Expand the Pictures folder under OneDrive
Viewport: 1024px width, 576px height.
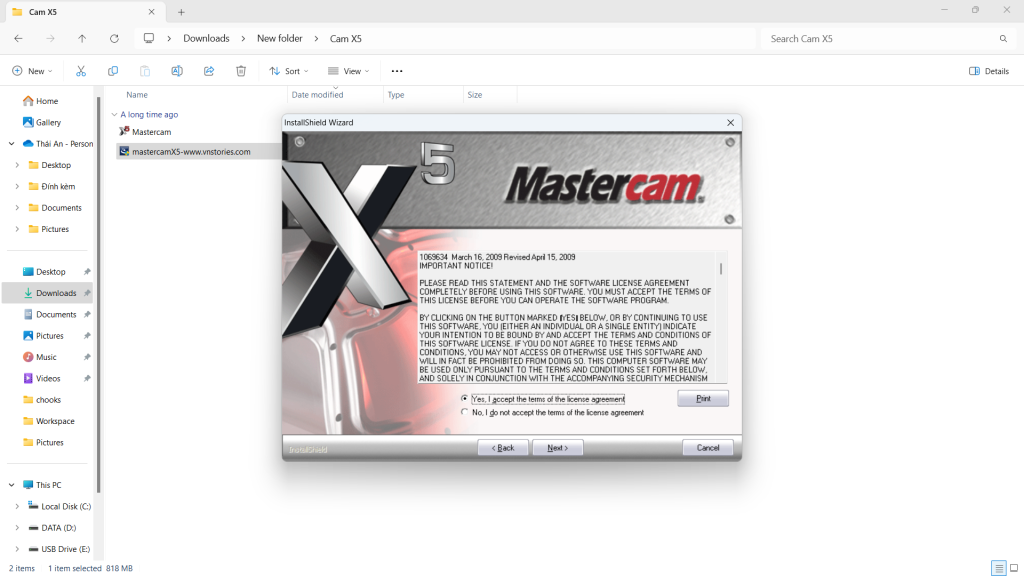coord(17,229)
